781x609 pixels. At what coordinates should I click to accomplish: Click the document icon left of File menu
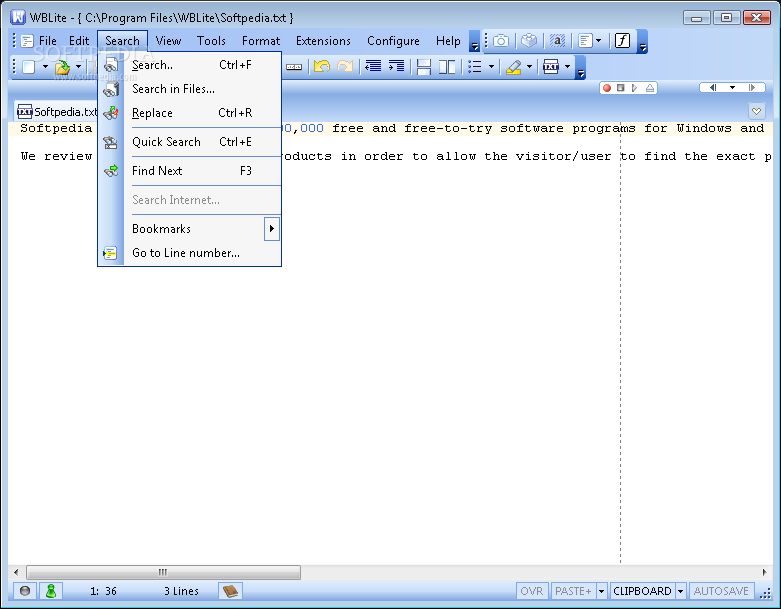click(x=27, y=41)
